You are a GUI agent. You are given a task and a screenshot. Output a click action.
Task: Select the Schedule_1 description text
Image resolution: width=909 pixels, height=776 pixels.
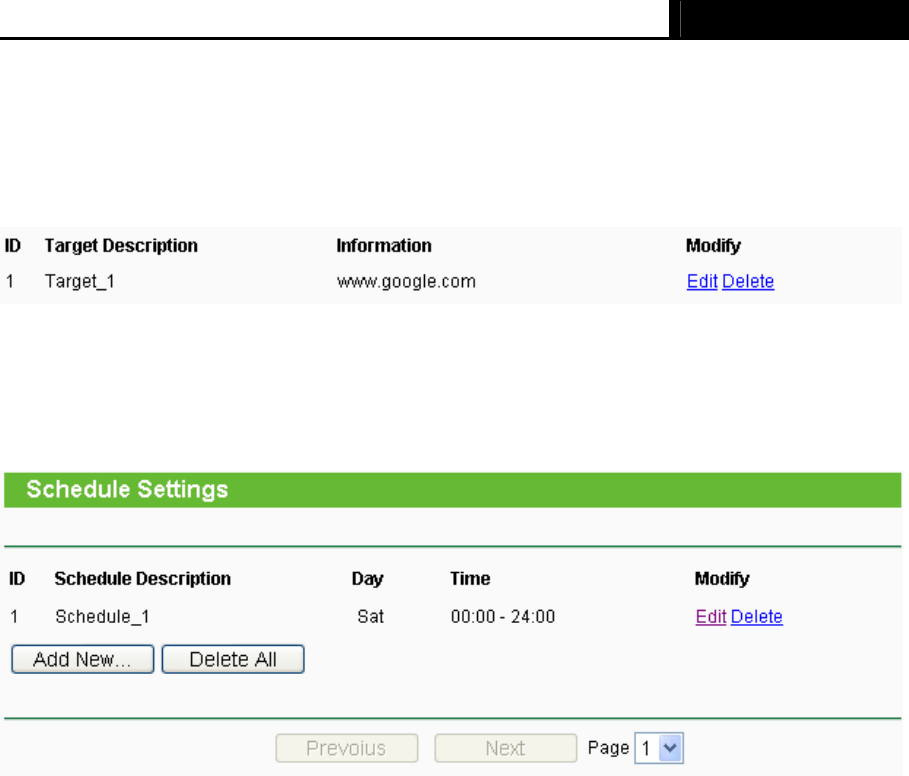pyautogui.click(x=103, y=616)
